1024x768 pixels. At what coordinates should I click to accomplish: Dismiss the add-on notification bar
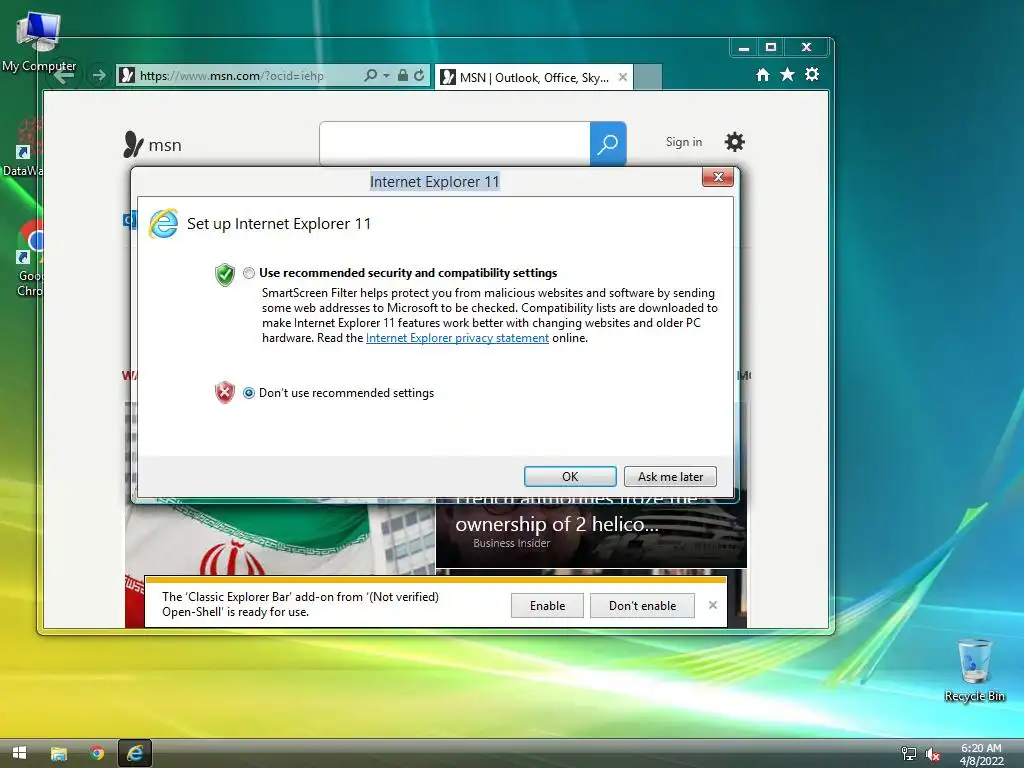pos(712,605)
